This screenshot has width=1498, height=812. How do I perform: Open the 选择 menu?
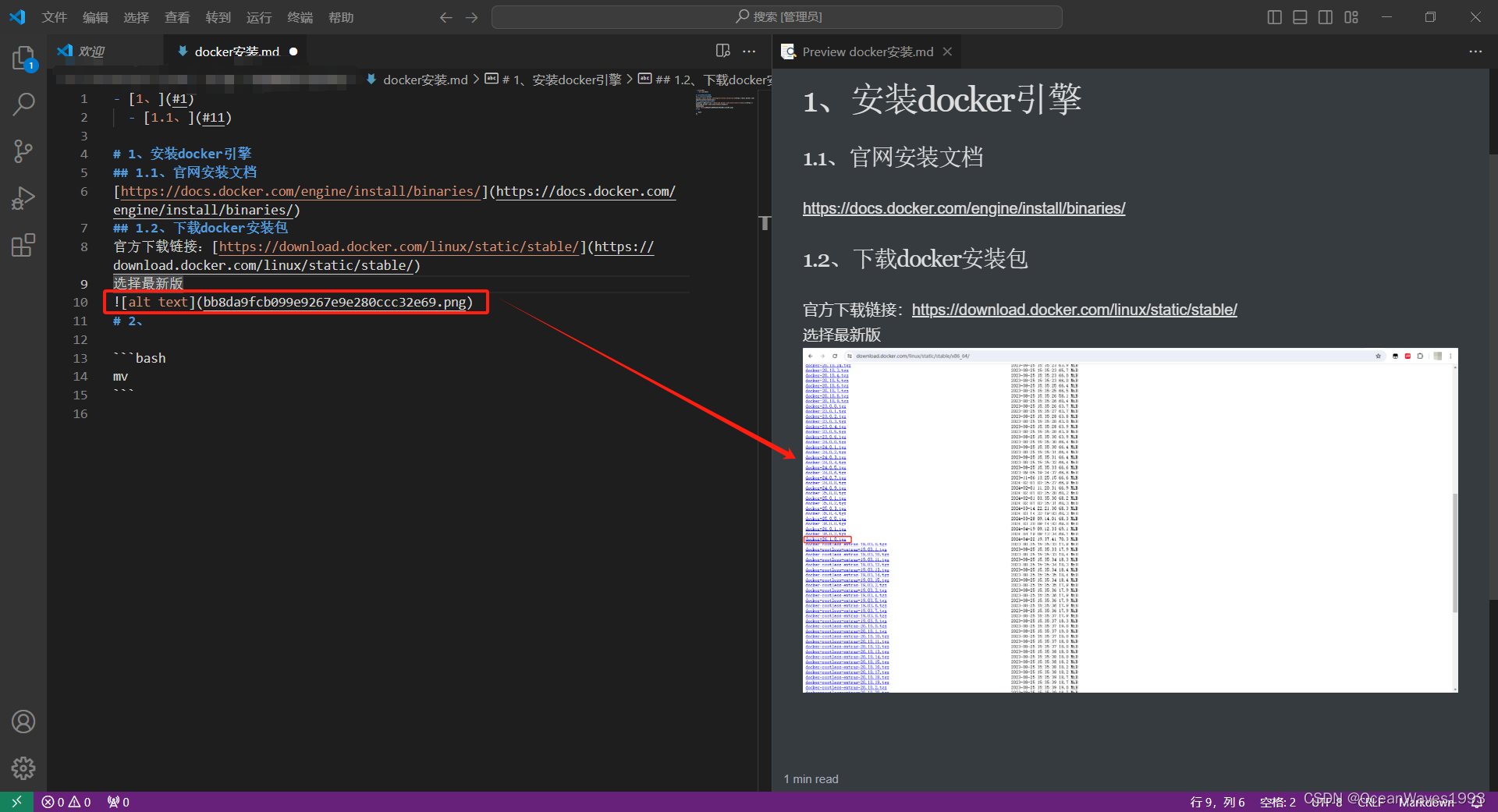136,17
